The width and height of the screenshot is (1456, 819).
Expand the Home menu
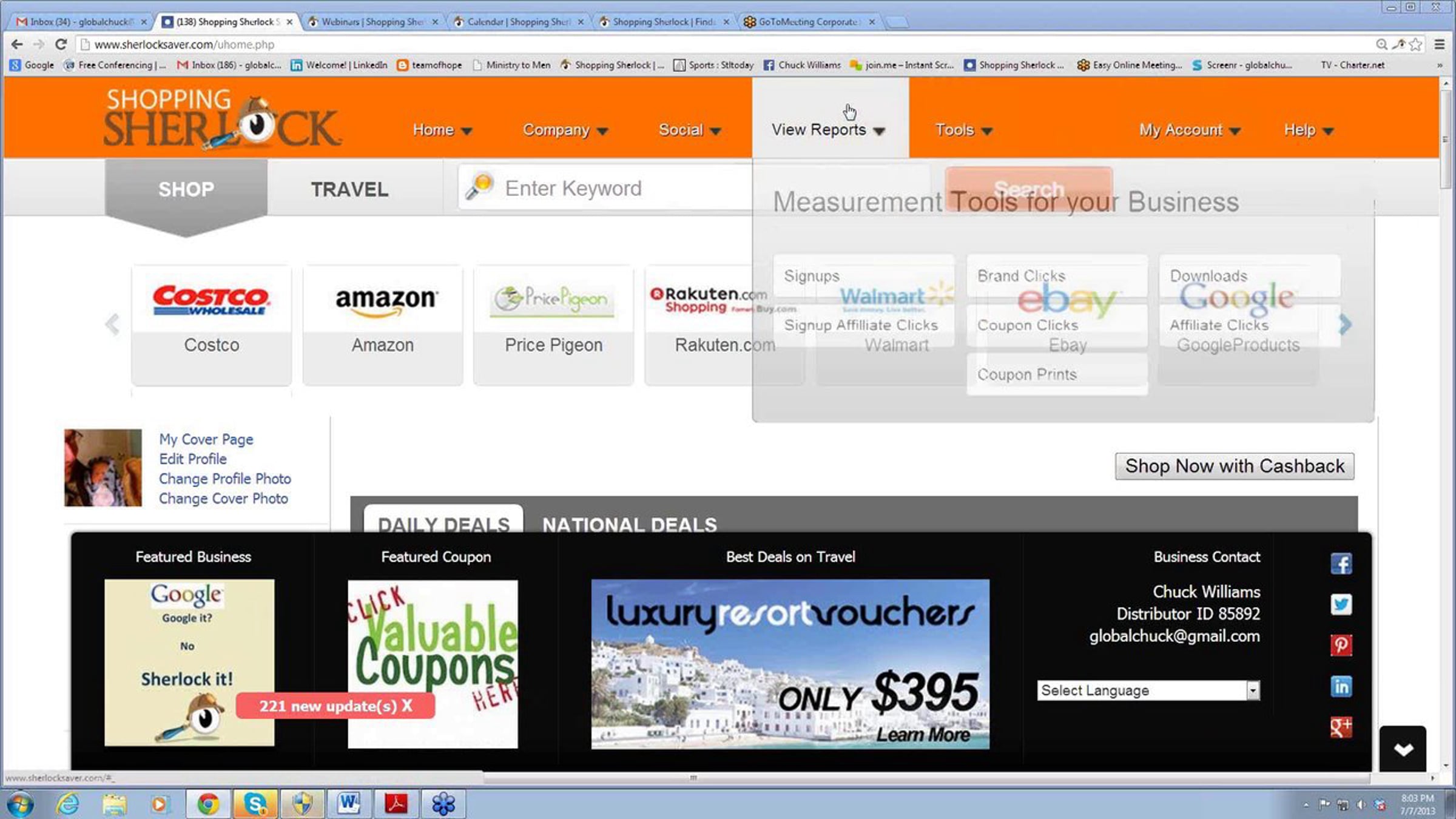(x=442, y=130)
